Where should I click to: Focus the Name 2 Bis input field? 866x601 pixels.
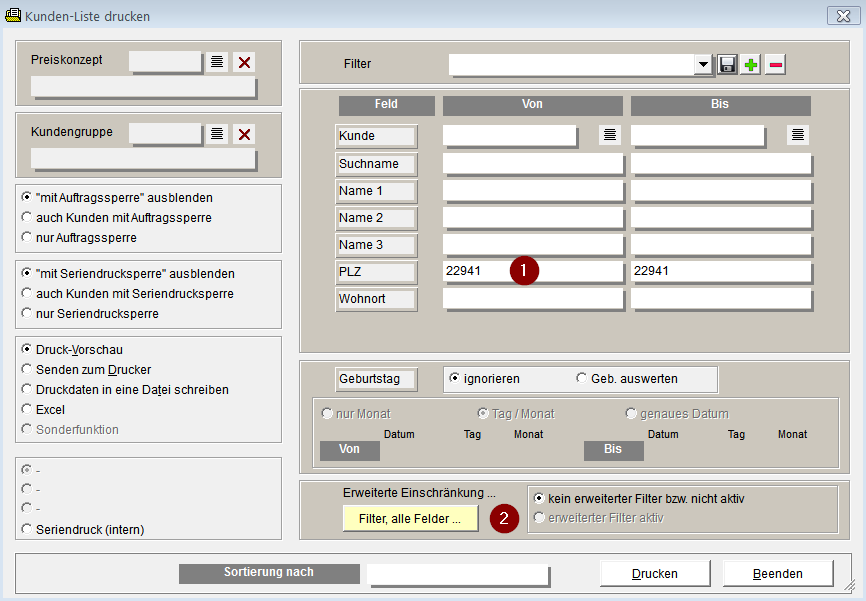click(721, 218)
